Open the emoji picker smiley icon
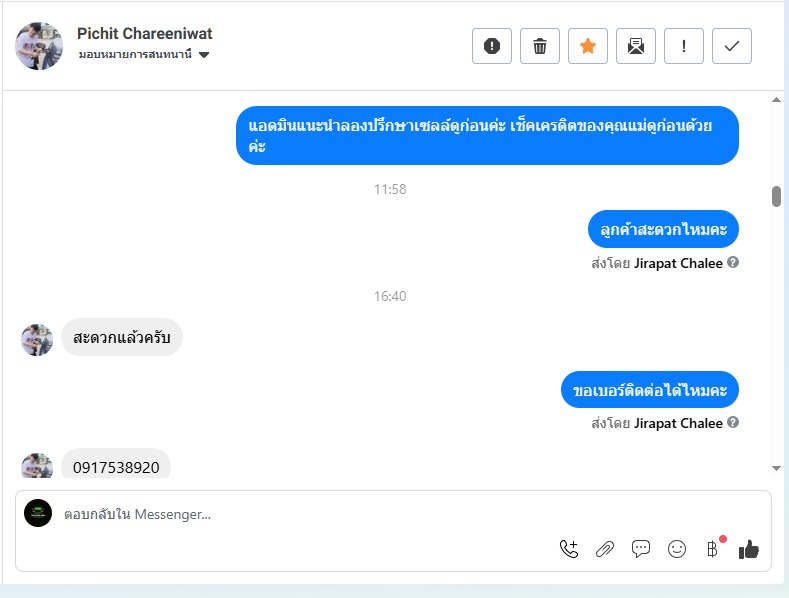Image resolution: width=789 pixels, height=598 pixels. click(677, 549)
